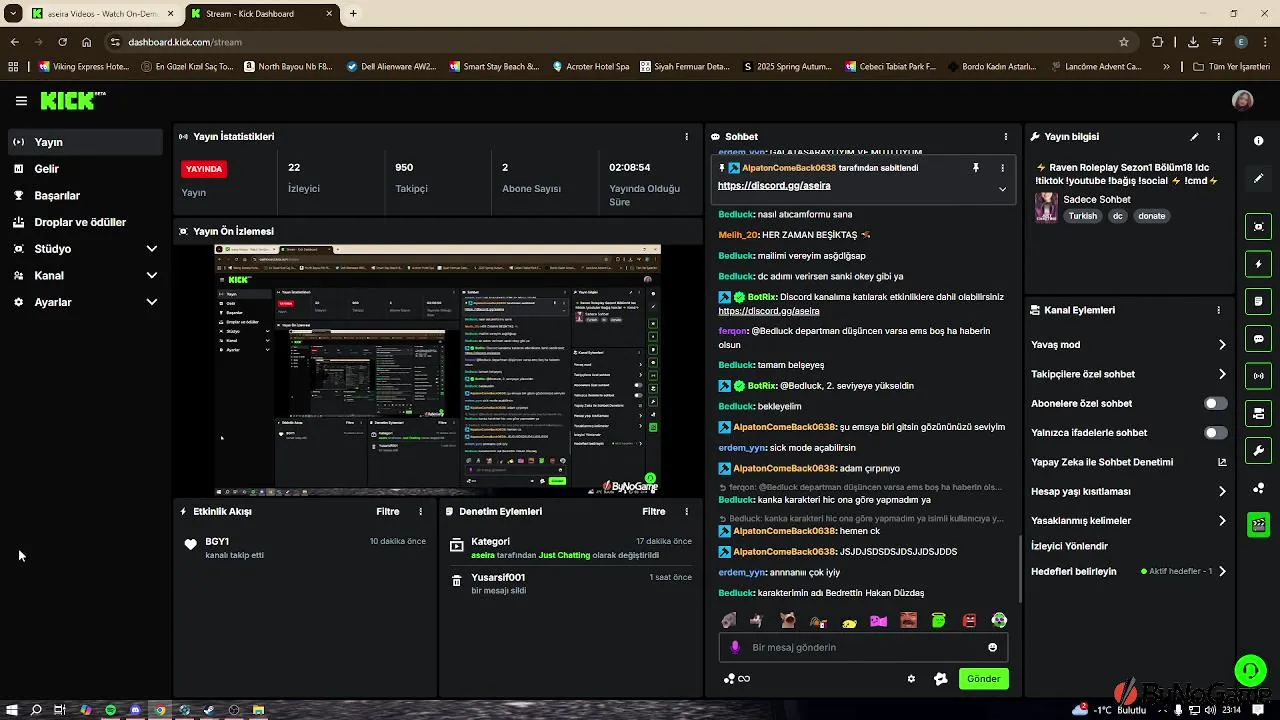Select Başarılar in the sidebar

point(85,196)
